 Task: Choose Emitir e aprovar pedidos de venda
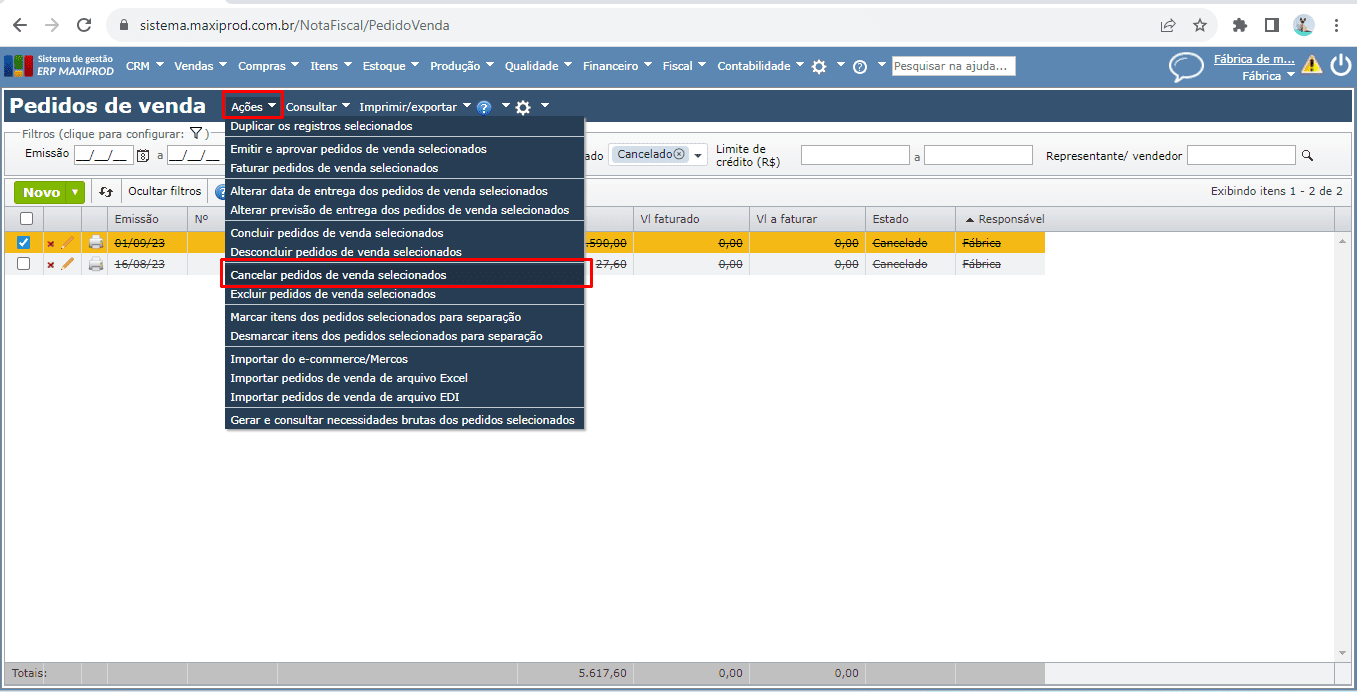404,149
